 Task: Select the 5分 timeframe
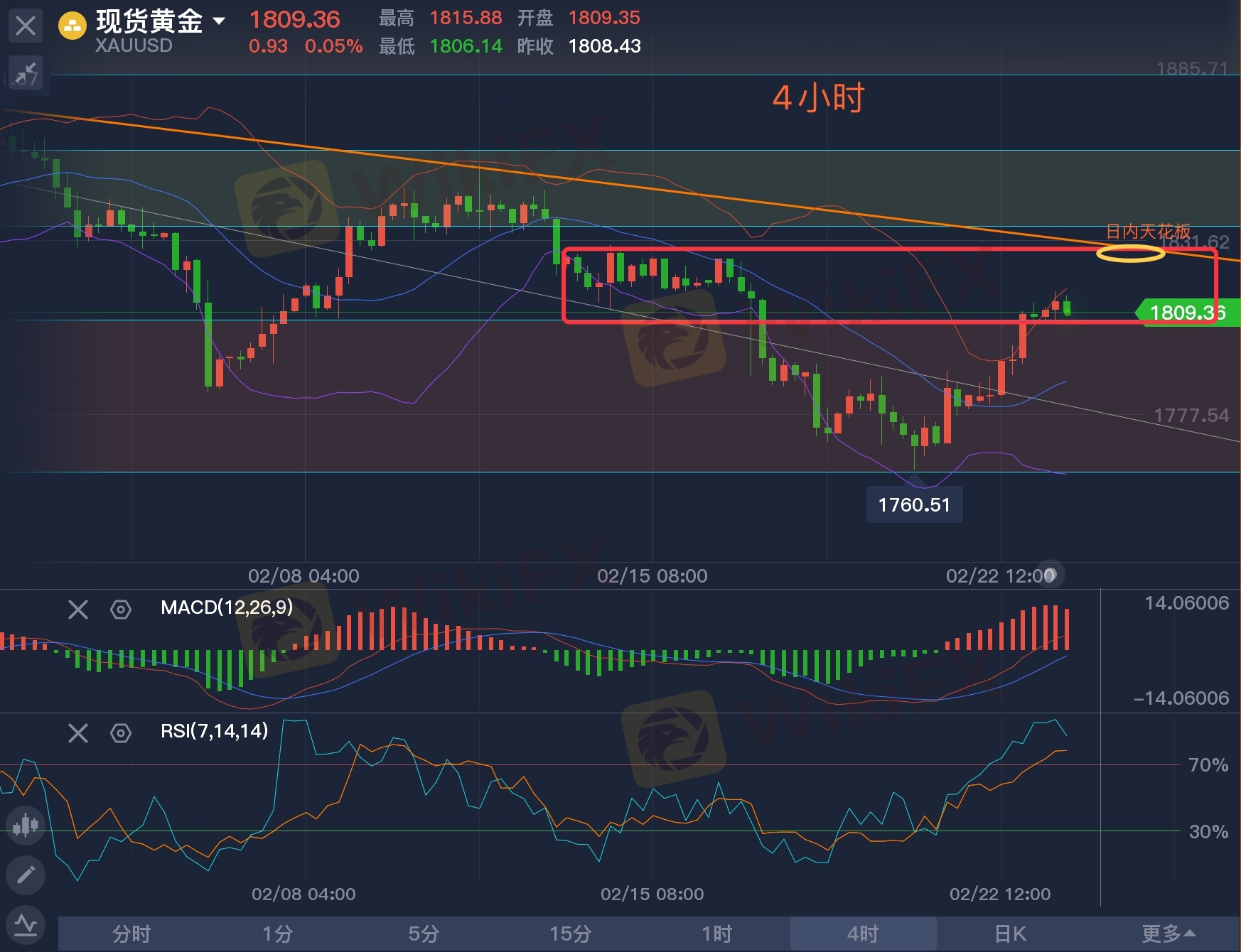pos(424,934)
